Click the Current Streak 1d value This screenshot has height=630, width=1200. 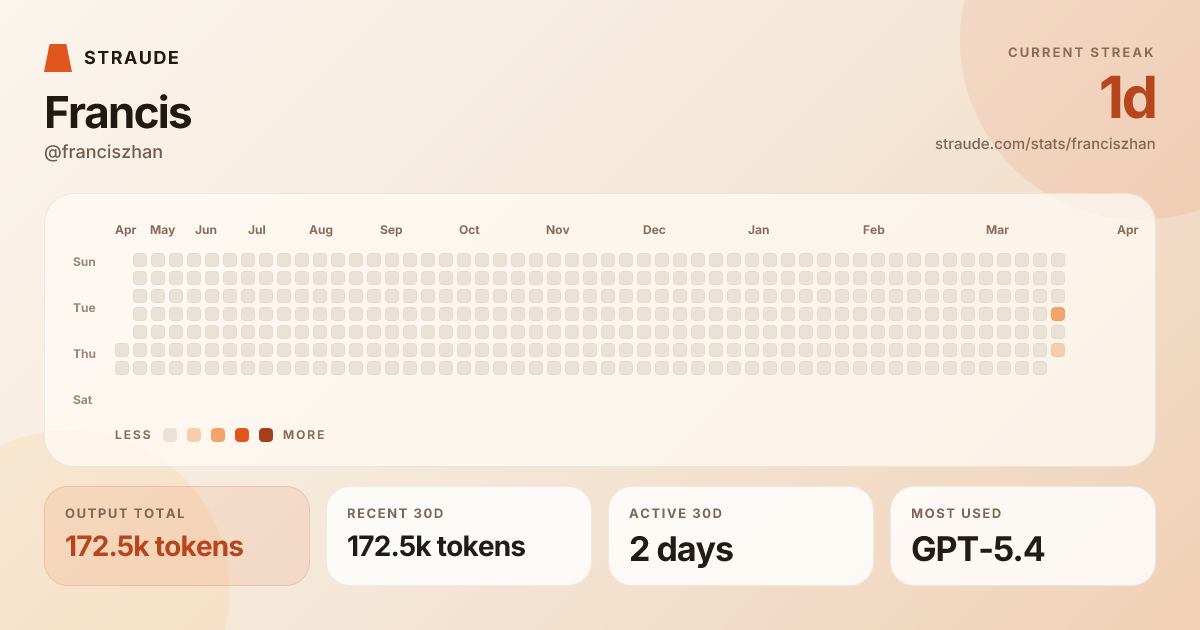(1127, 99)
